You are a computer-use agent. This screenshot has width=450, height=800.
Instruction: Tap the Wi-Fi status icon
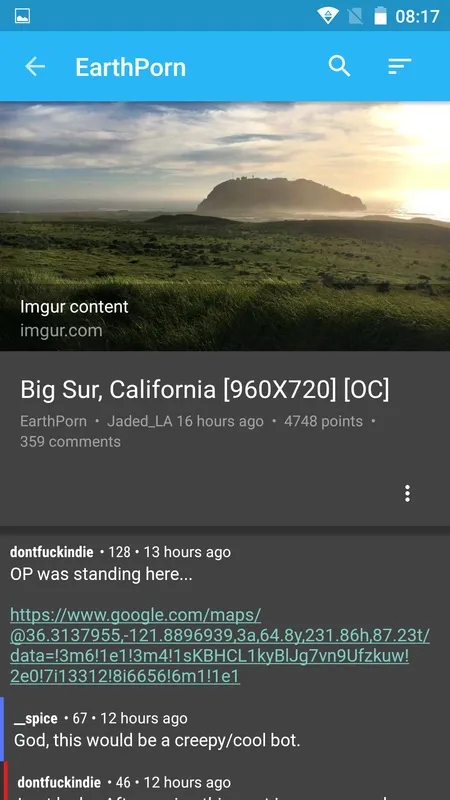pyautogui.click(x=328, y=16)
